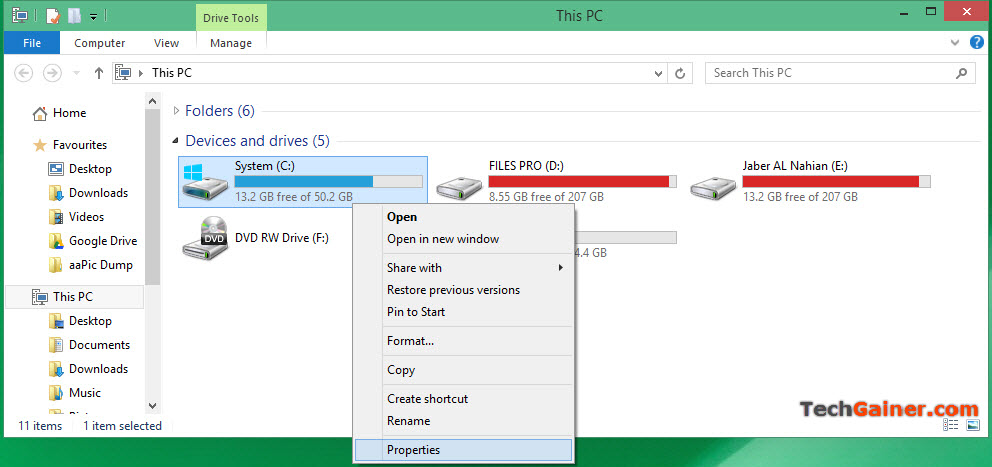Go up one level with Up arrow
Screen dimensions: 992x467
[98, 73]
